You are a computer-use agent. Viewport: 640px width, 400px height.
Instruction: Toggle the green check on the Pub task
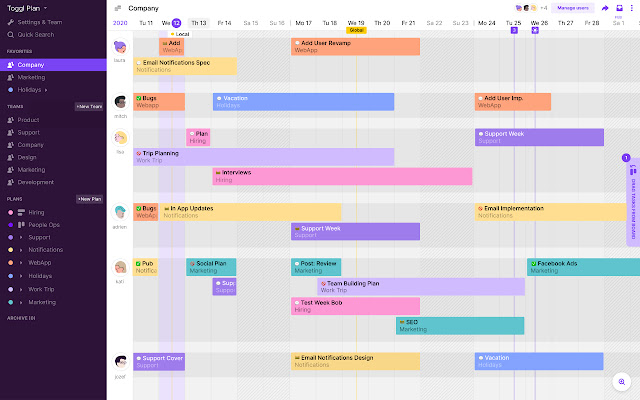138,264
